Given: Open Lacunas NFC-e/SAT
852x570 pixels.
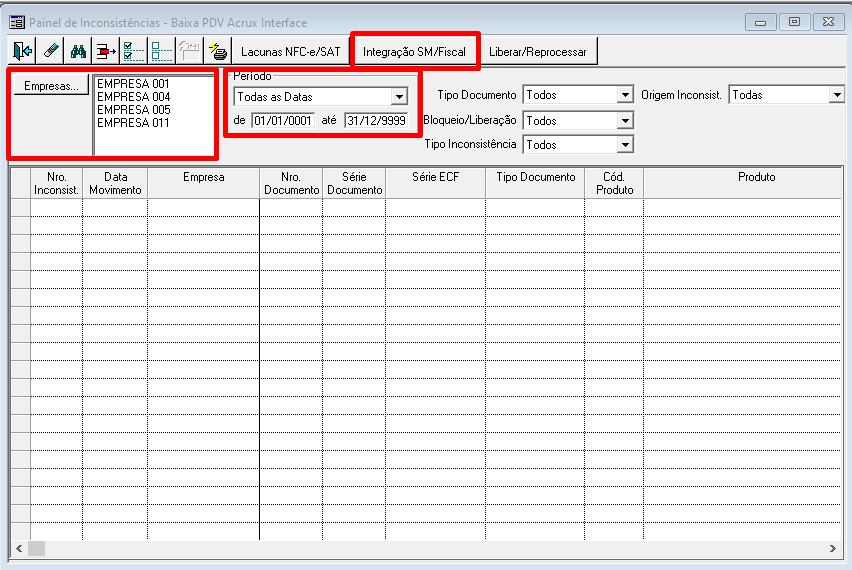Looking at the screenshot, I should (x=291, y=52).
